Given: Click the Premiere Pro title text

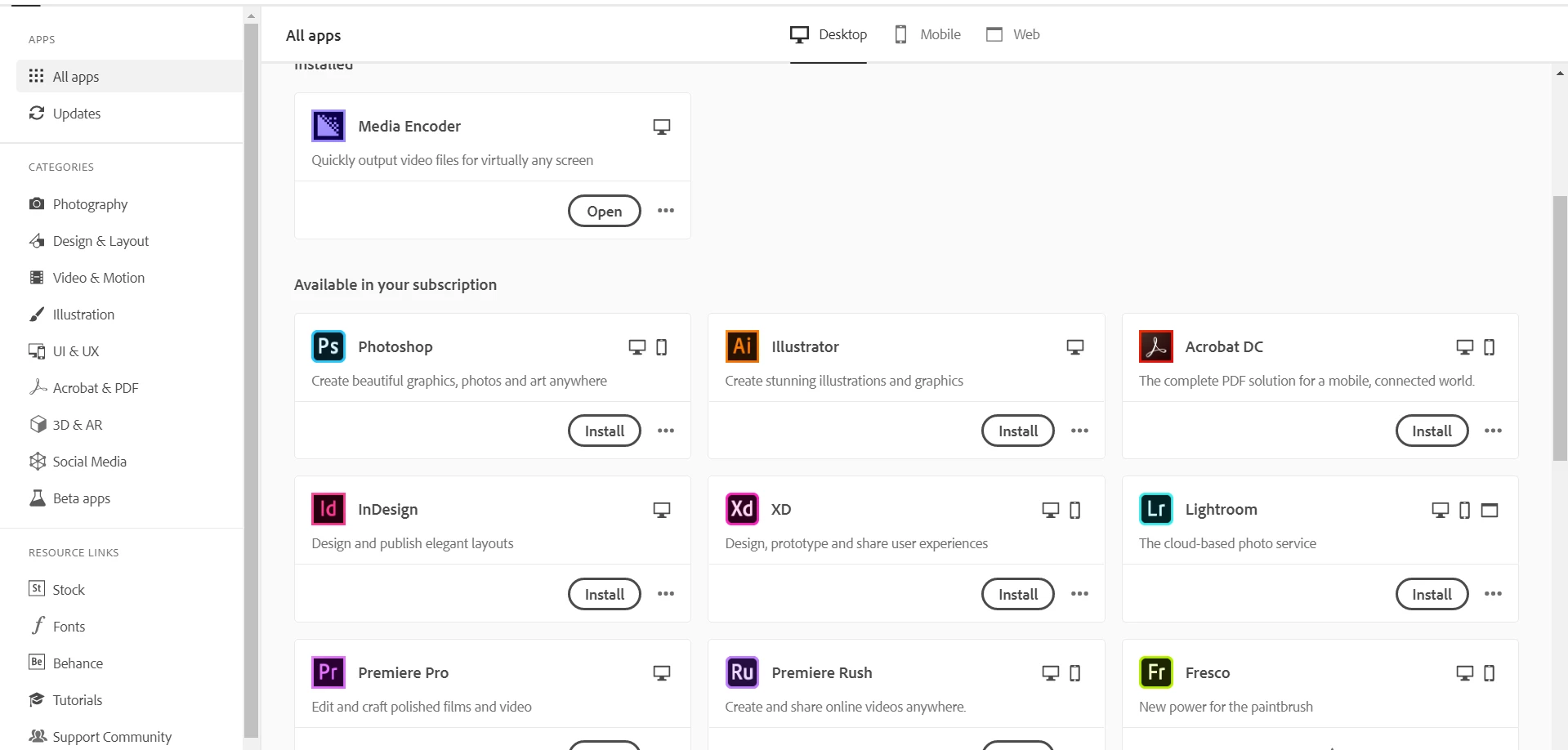Looking at the screenshot, I should coord(404,672).
